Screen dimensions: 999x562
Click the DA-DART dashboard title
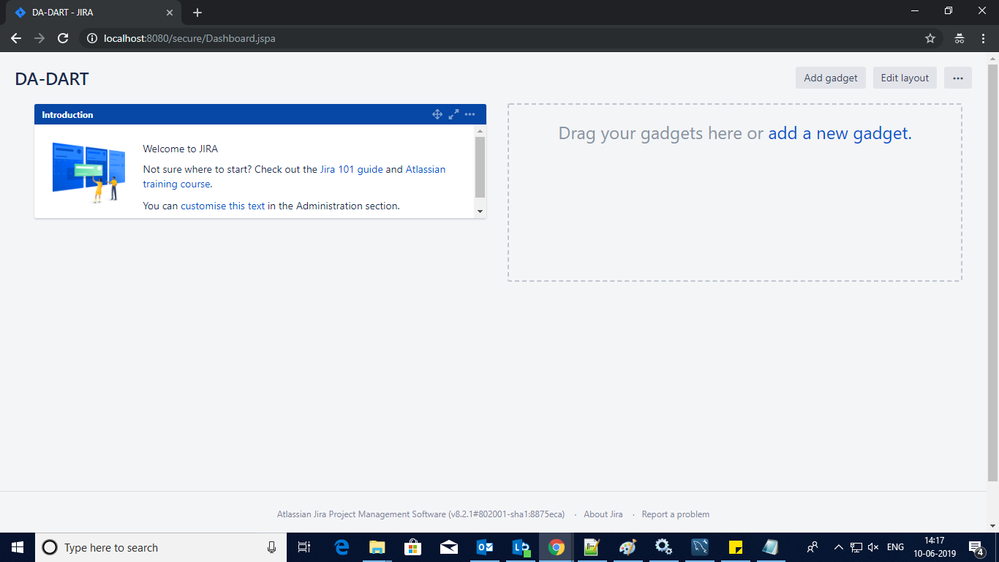coord(52,79)
